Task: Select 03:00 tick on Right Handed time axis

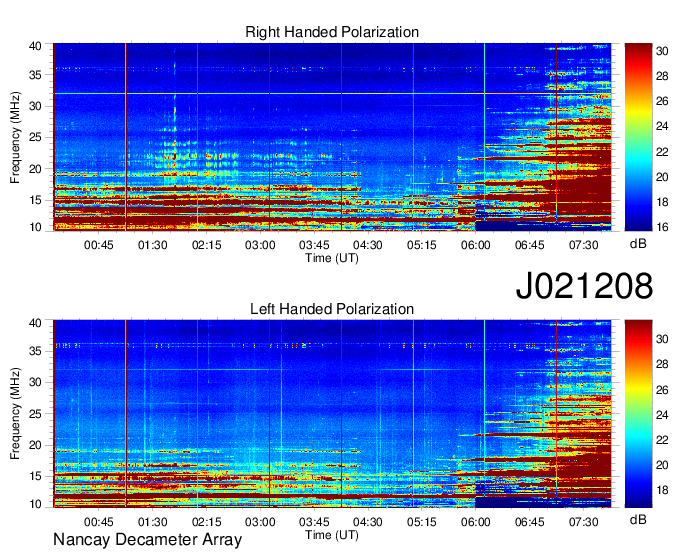Action: tap(260, 245)
